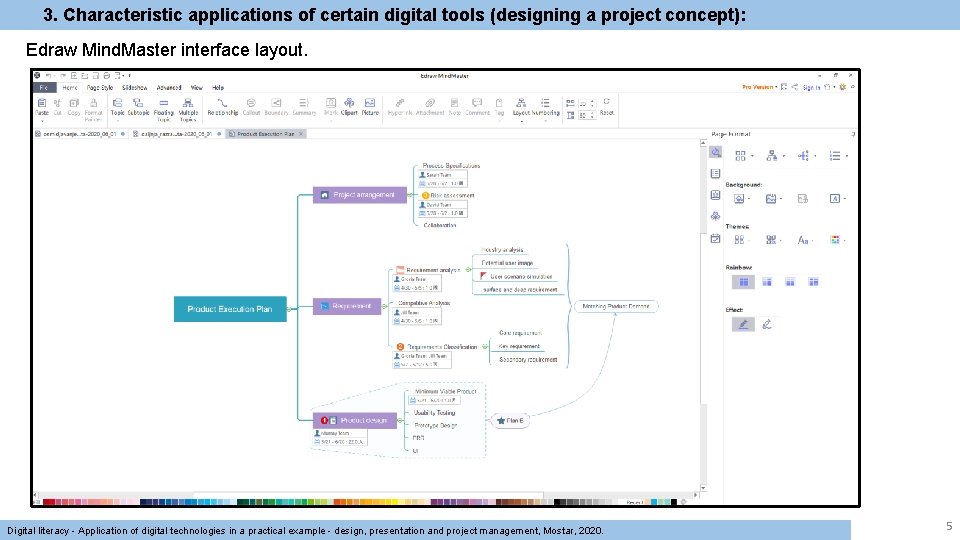960x540 pixels.
Task: Click the Comment tool
Action: click(477, 107)
